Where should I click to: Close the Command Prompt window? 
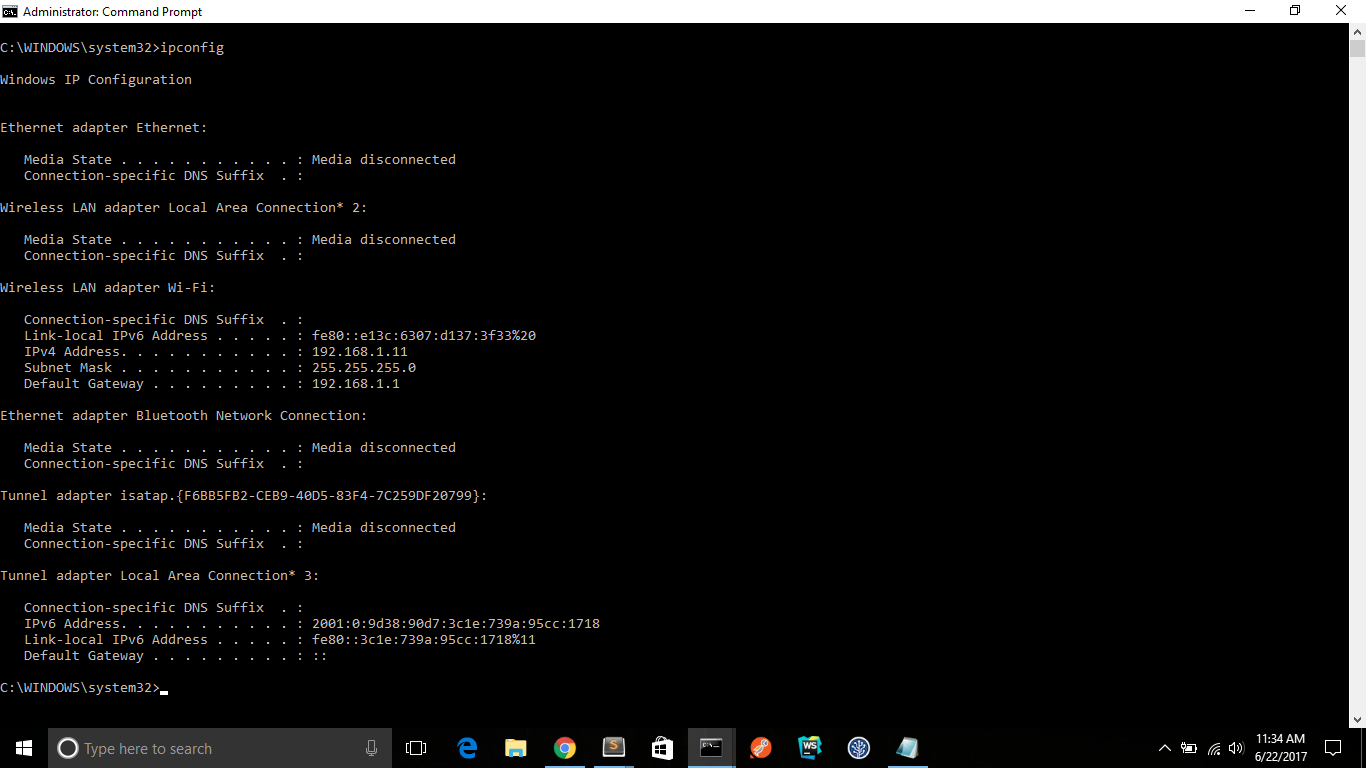(x=1341, y=11)
